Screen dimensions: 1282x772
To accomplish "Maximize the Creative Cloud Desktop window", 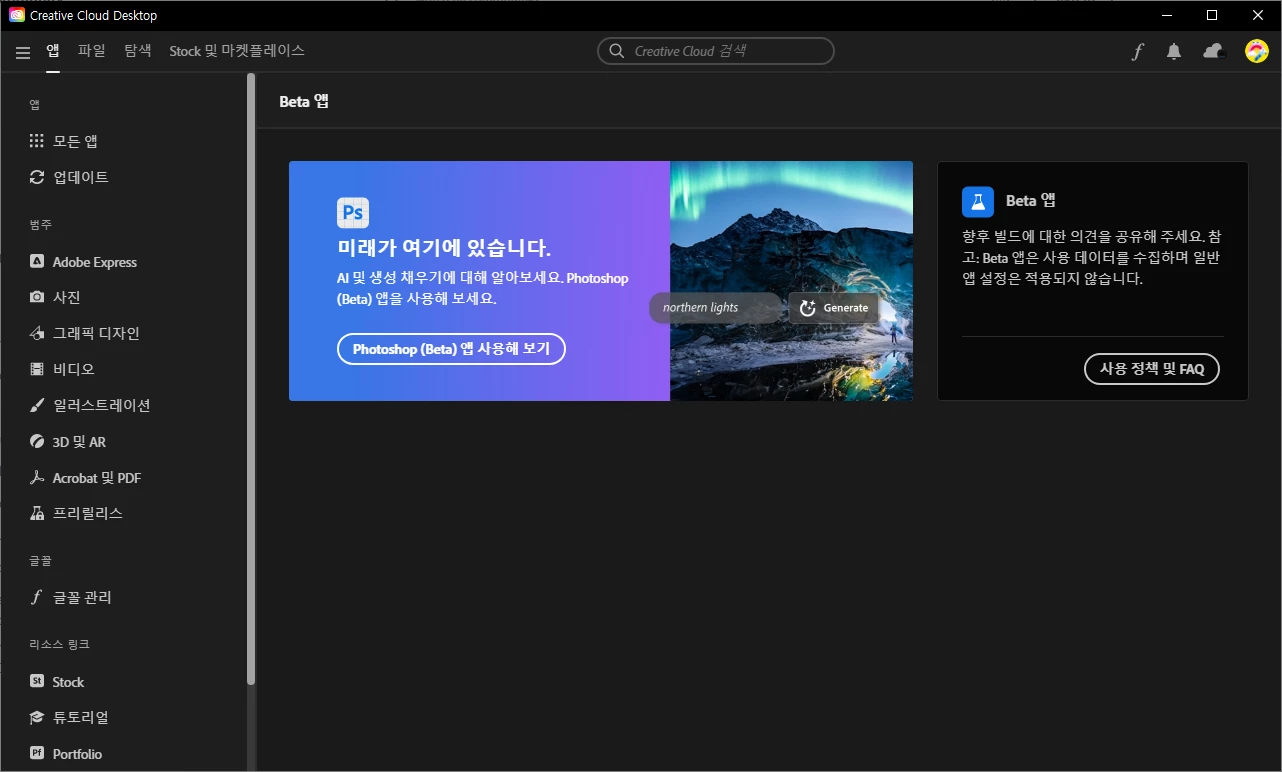I will 1211,15.
